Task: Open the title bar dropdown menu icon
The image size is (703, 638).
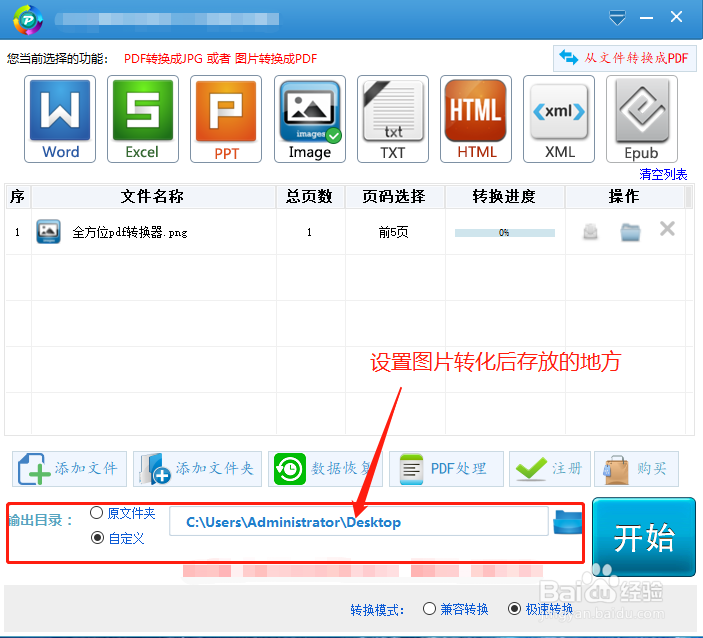Action: point(617,18)
